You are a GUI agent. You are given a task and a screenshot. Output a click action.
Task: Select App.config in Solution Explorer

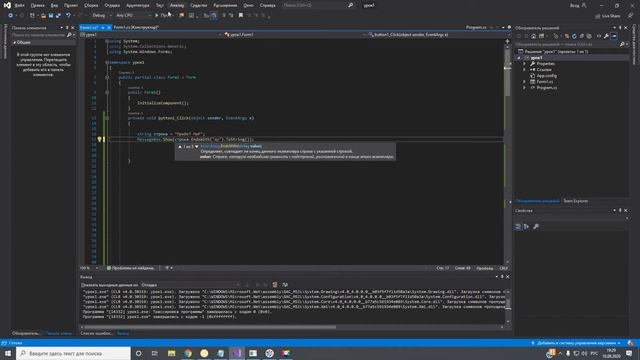[x=547, y=76]
